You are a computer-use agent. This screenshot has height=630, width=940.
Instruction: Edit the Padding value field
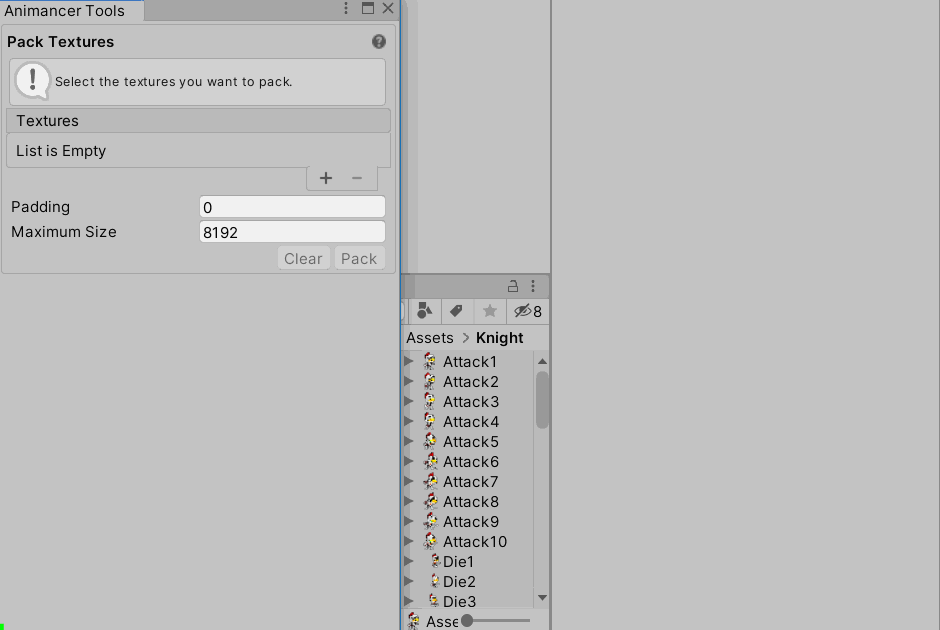click(292, 207)
